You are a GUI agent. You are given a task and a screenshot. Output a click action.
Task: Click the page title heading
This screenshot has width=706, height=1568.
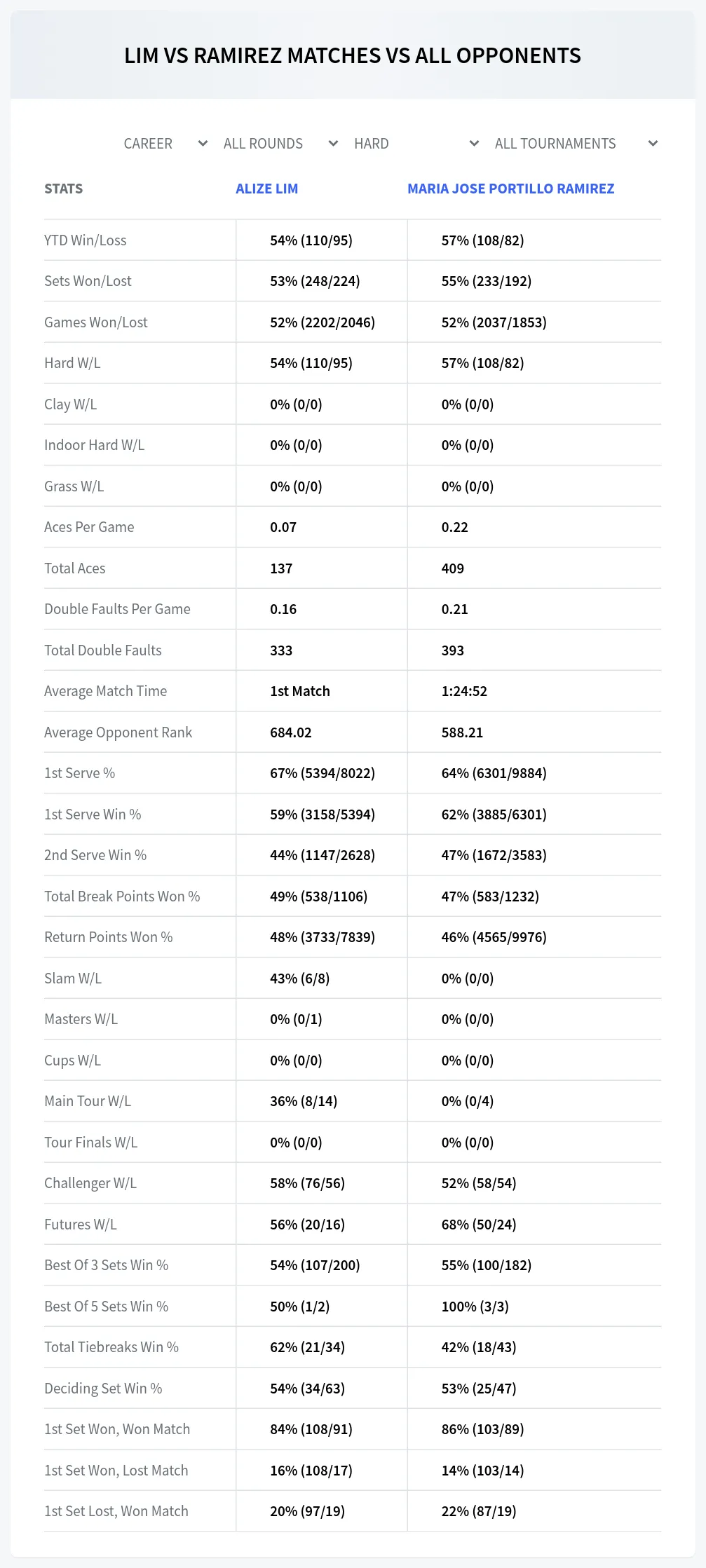(353, 55)
